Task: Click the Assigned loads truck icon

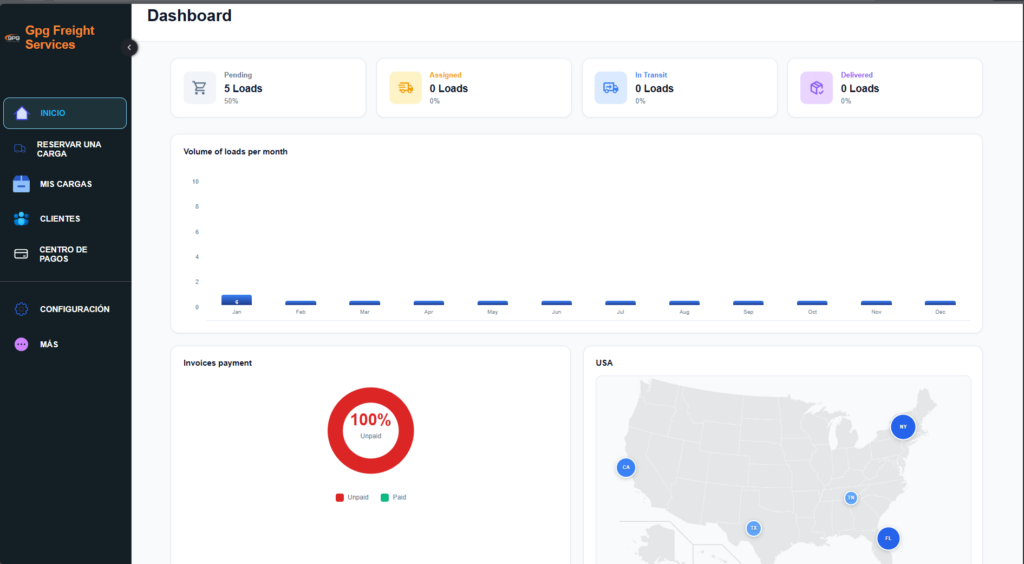Action: [x=405, y=88]
